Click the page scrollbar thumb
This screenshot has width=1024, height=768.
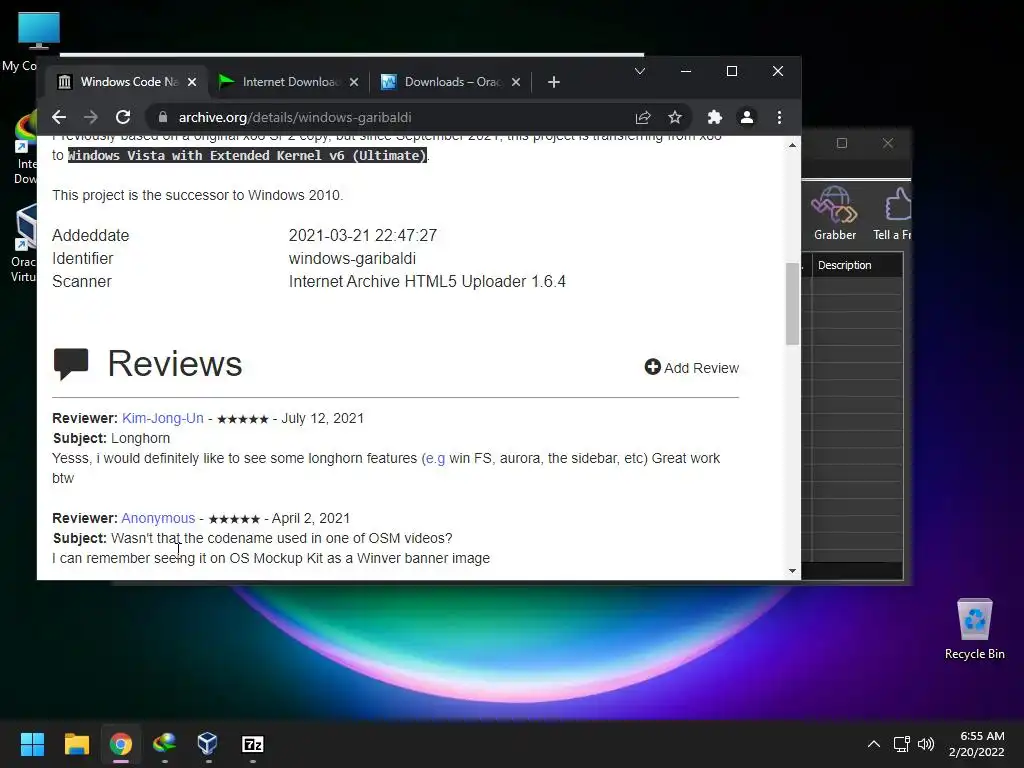(792, 303)
